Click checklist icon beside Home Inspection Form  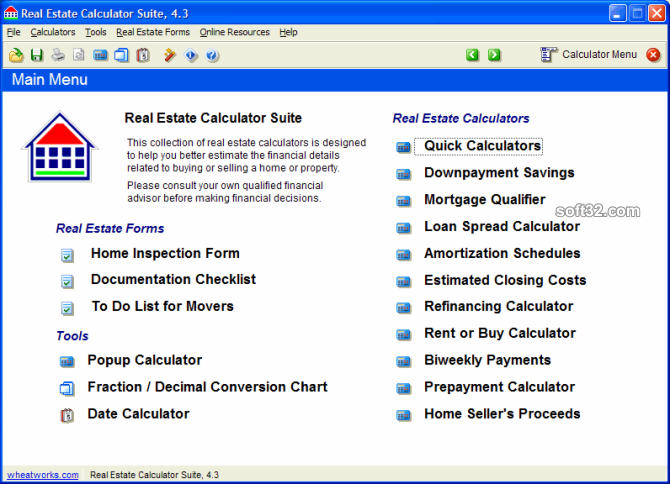67,255
